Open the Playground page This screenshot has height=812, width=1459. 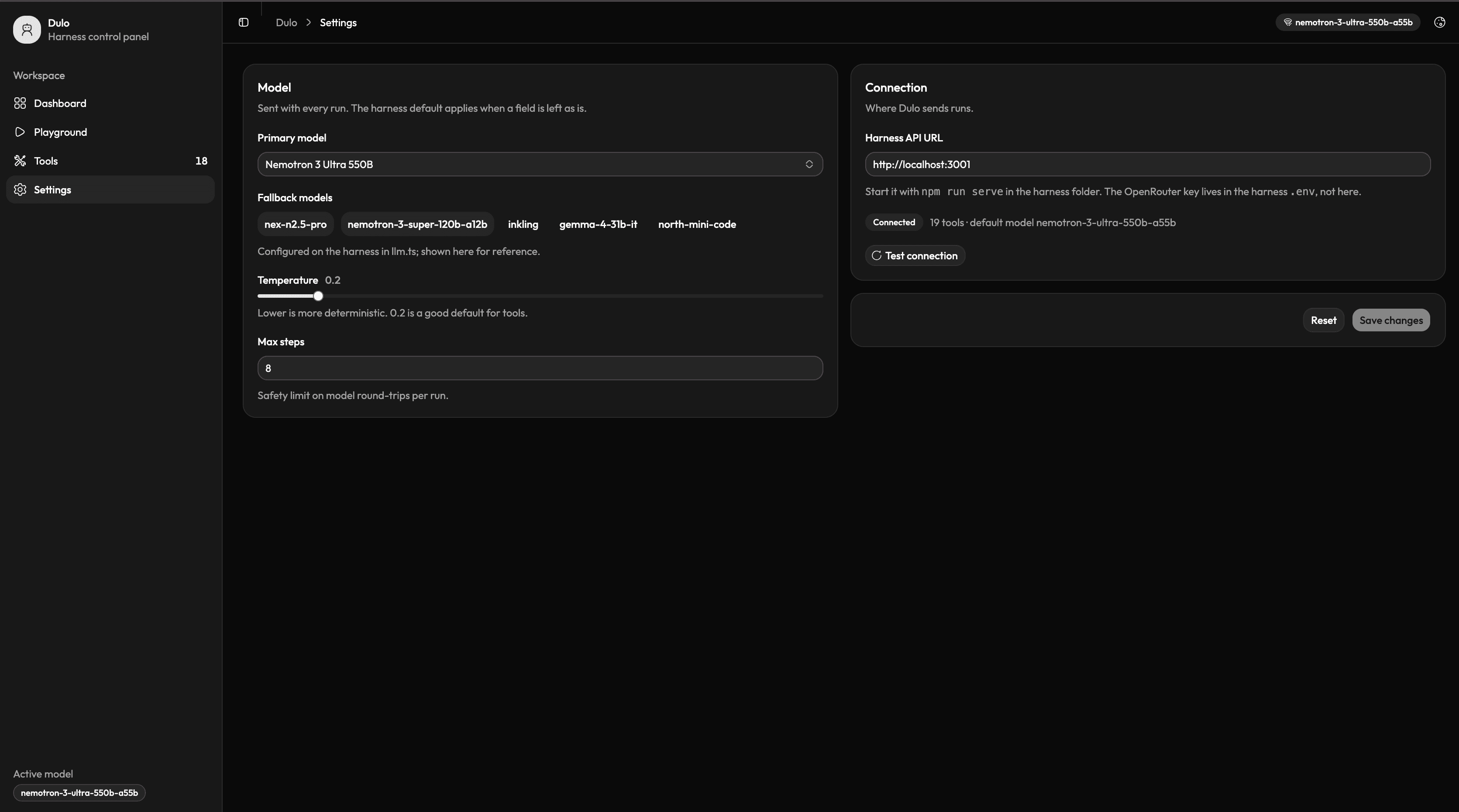110,132
